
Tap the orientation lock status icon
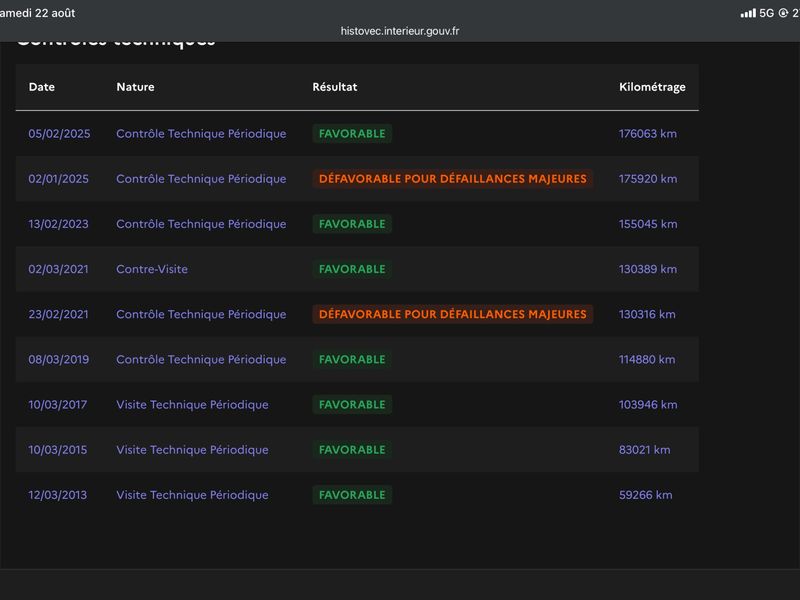point(783,13)
